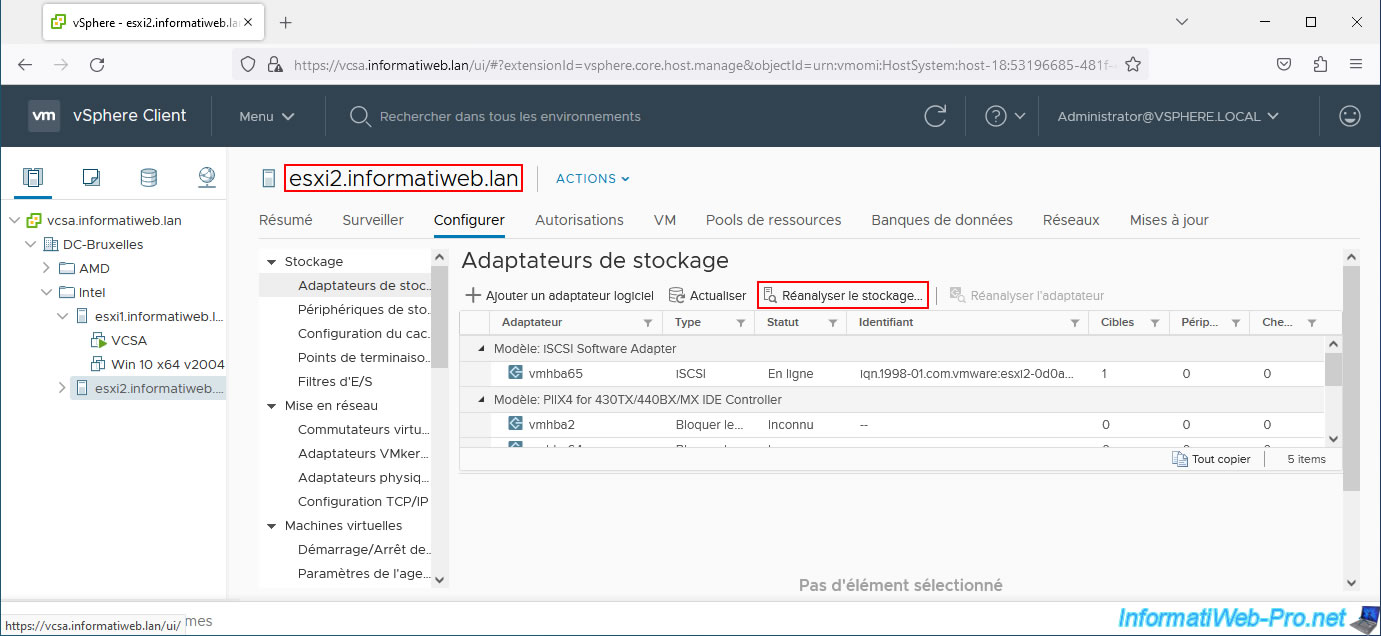This screenshot has width=1381, height=636.
Task: Click vmhba2 adapter icon
Action: click(516, 424)
